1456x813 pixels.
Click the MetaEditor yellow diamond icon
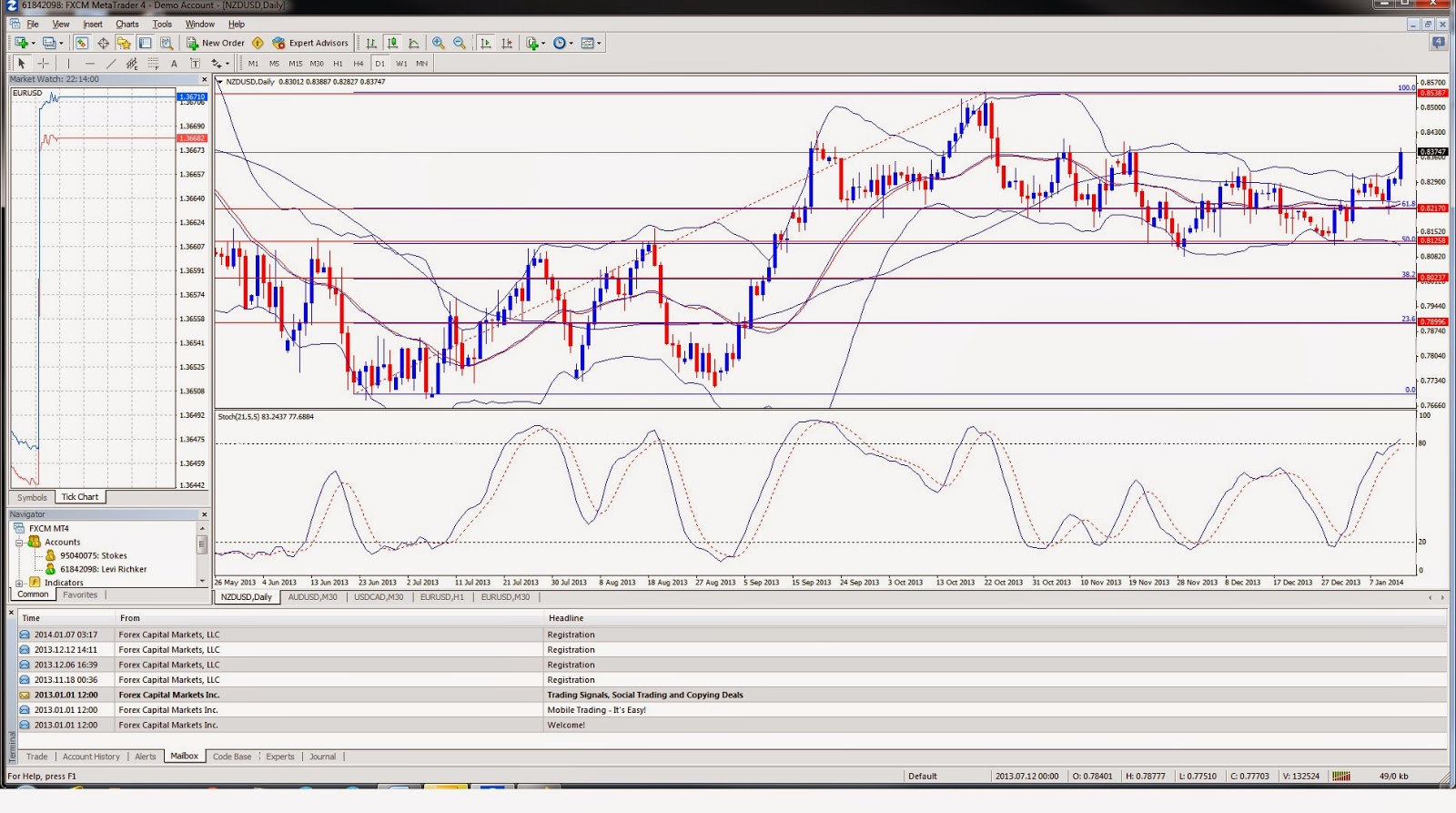click(258, 43)
